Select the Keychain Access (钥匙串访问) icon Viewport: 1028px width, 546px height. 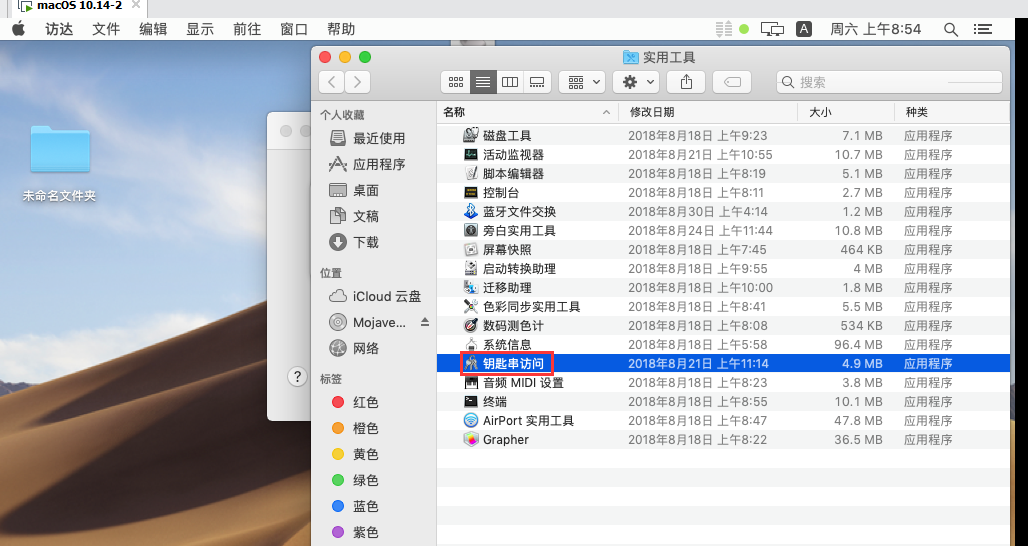pos(471,363)
